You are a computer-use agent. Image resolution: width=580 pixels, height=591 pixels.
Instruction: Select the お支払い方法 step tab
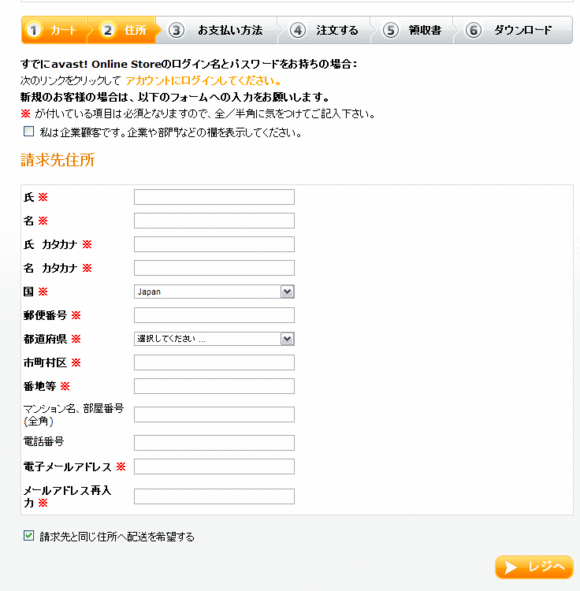pyautogui.click(x=217, y=30)
